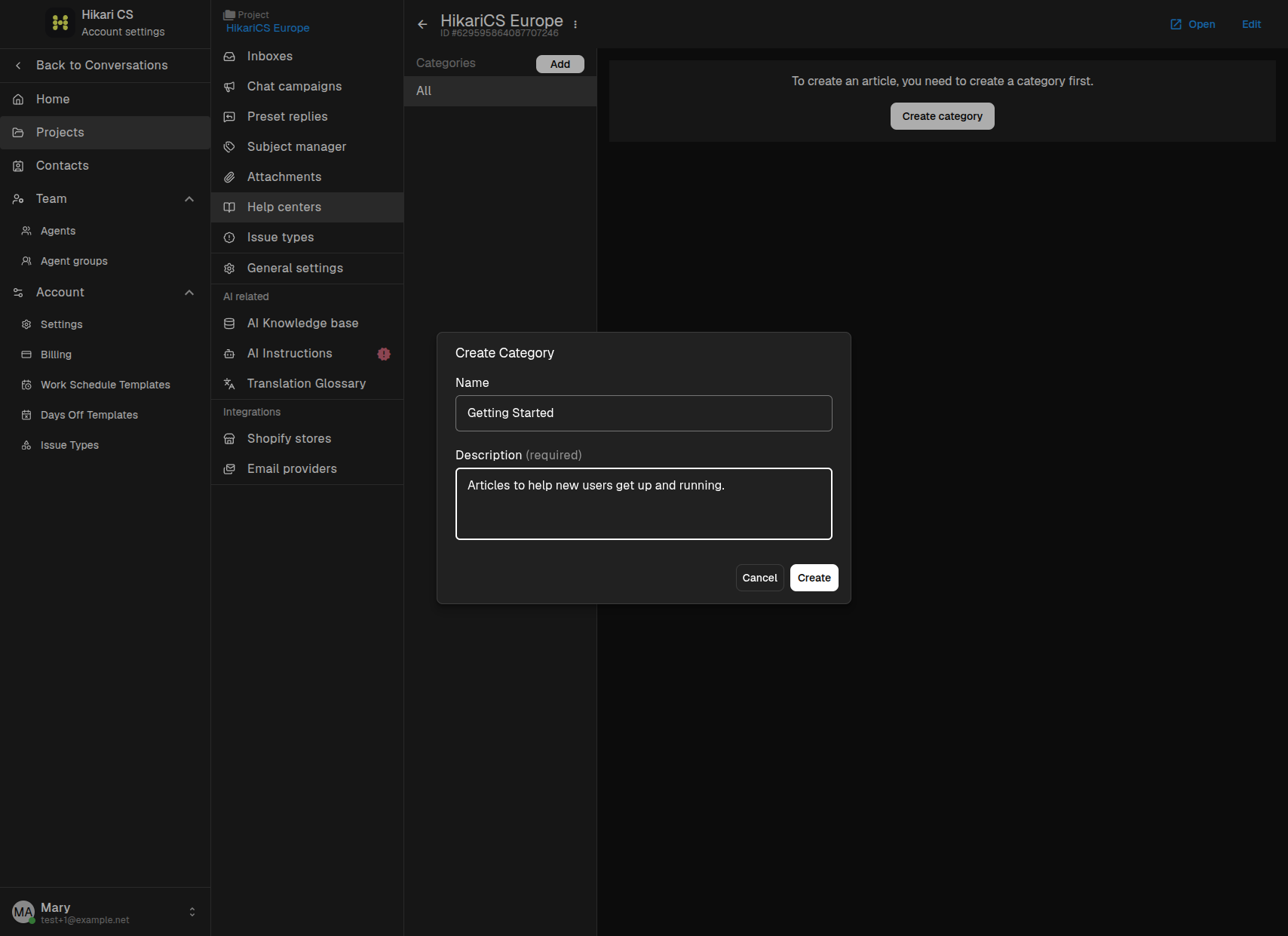1288x936 pixels.
Task: Click the Home house icon
Action: (18, 100)
